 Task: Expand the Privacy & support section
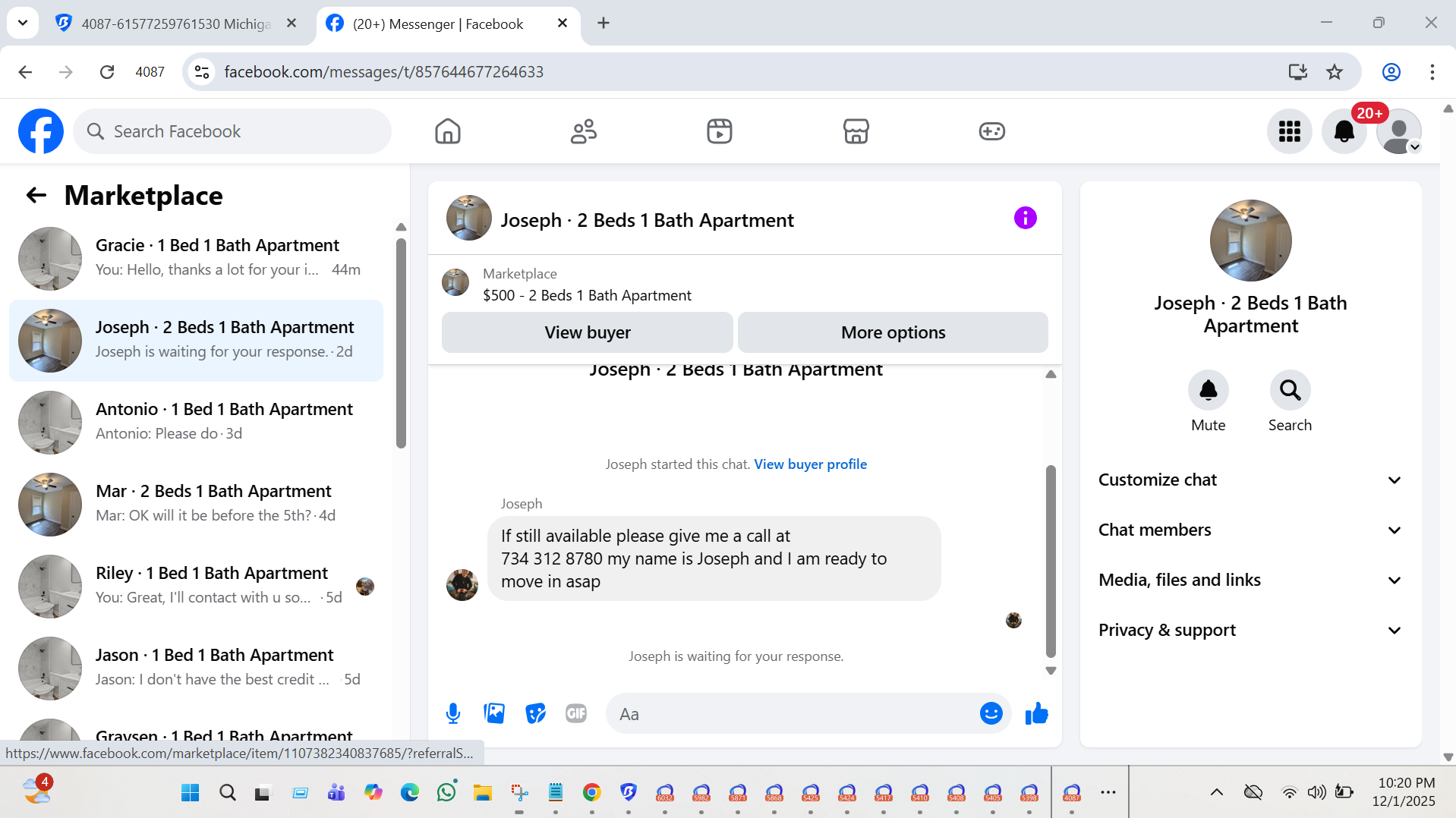pos(1250,631)
